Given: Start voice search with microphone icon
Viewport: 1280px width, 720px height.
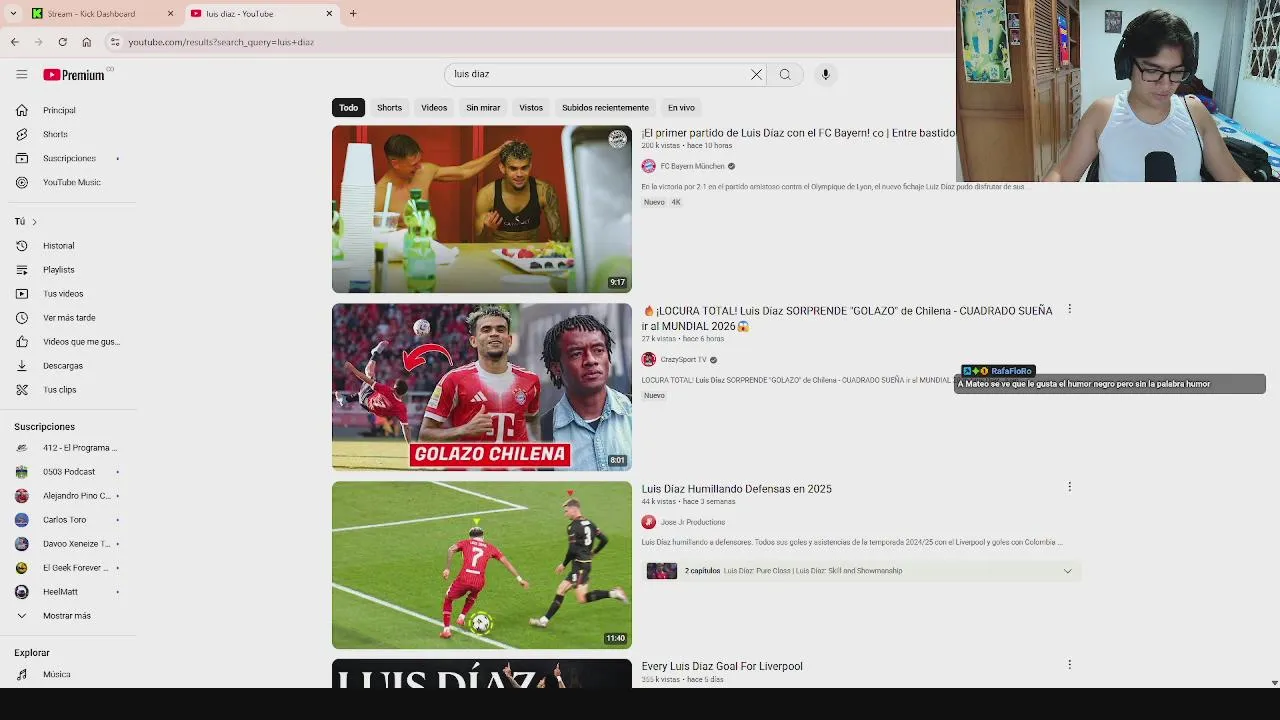Looking at the screenshot, I should click(x=825, y=74).
